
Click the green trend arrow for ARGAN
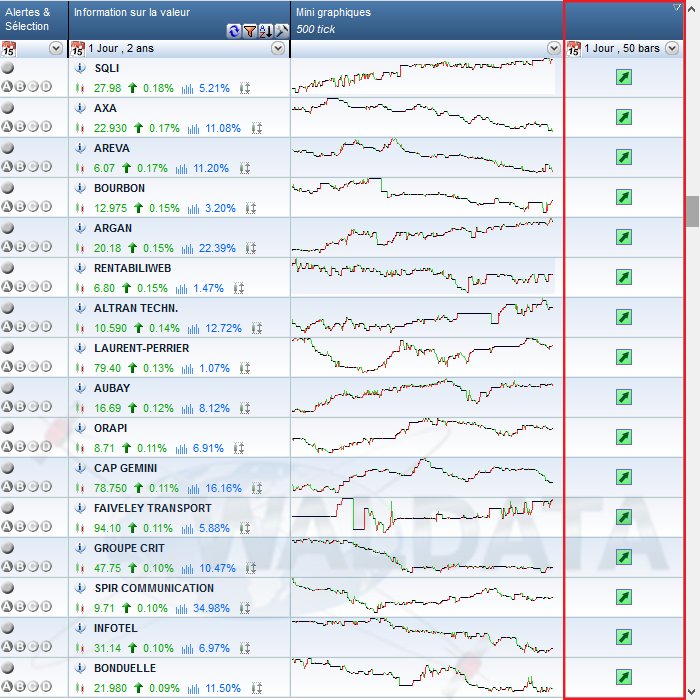(x=624, y=237)
